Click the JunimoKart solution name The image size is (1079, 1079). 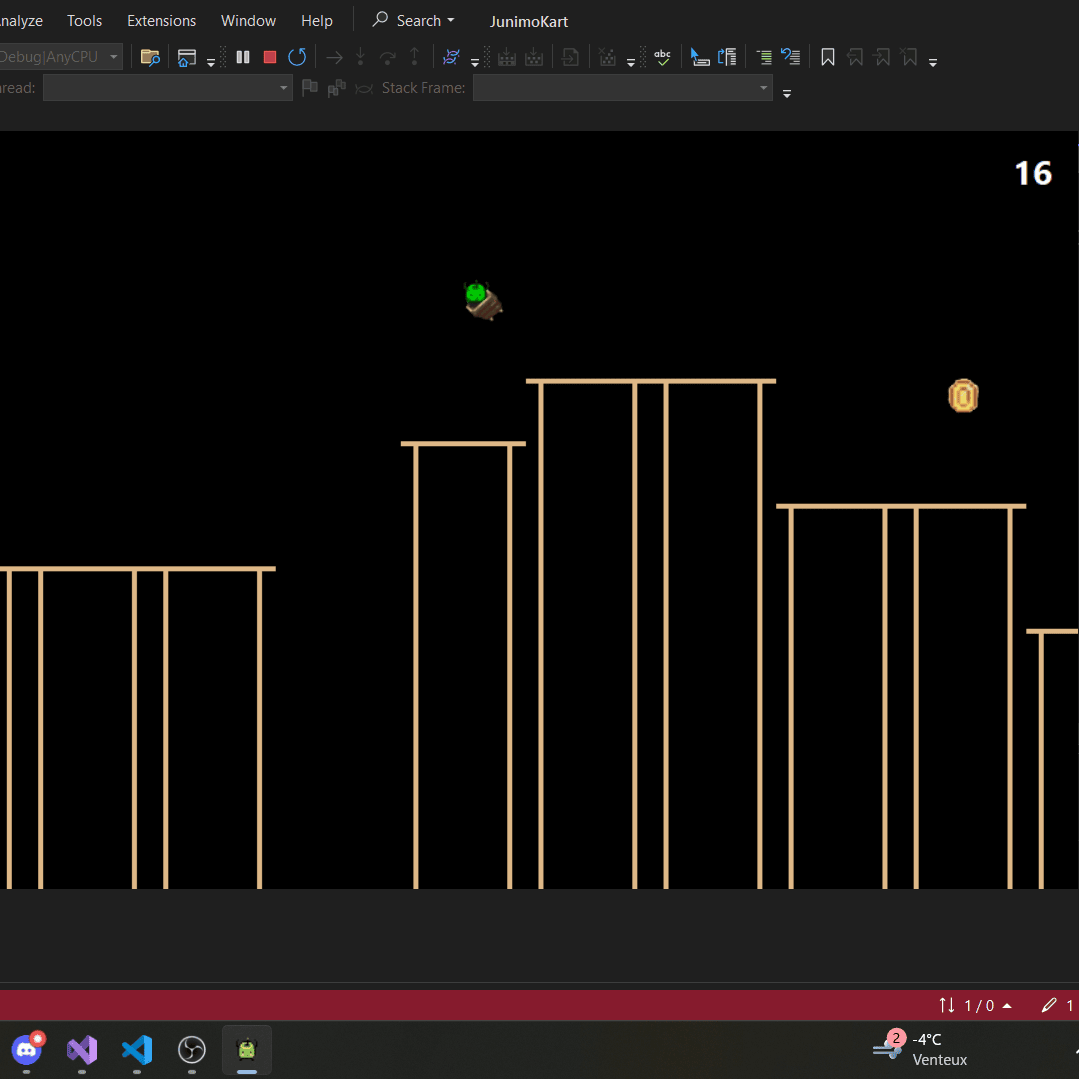[528, 22]
